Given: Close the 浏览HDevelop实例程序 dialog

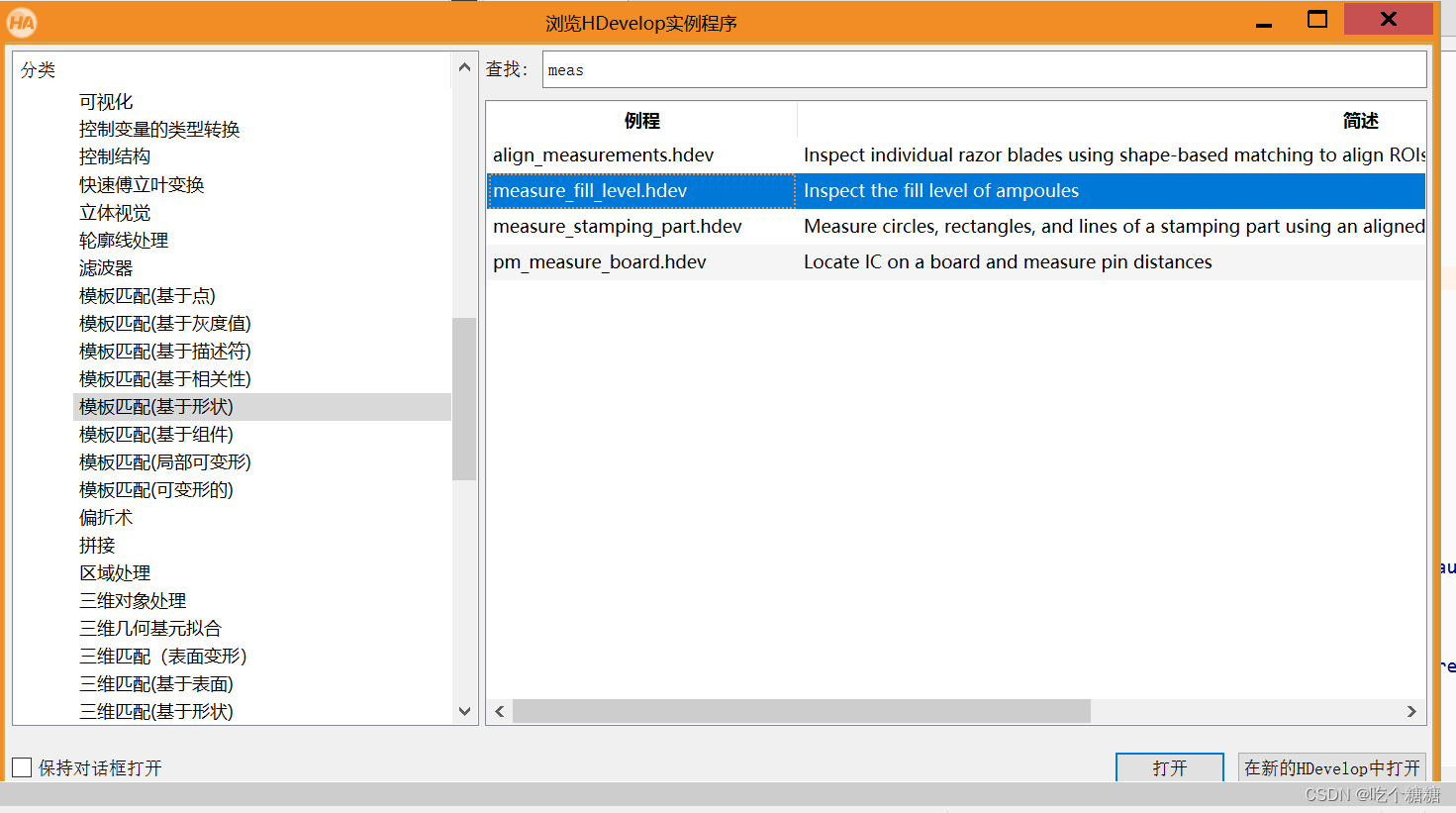Looking at the screenshot, I should click(x=1389, y=19).
